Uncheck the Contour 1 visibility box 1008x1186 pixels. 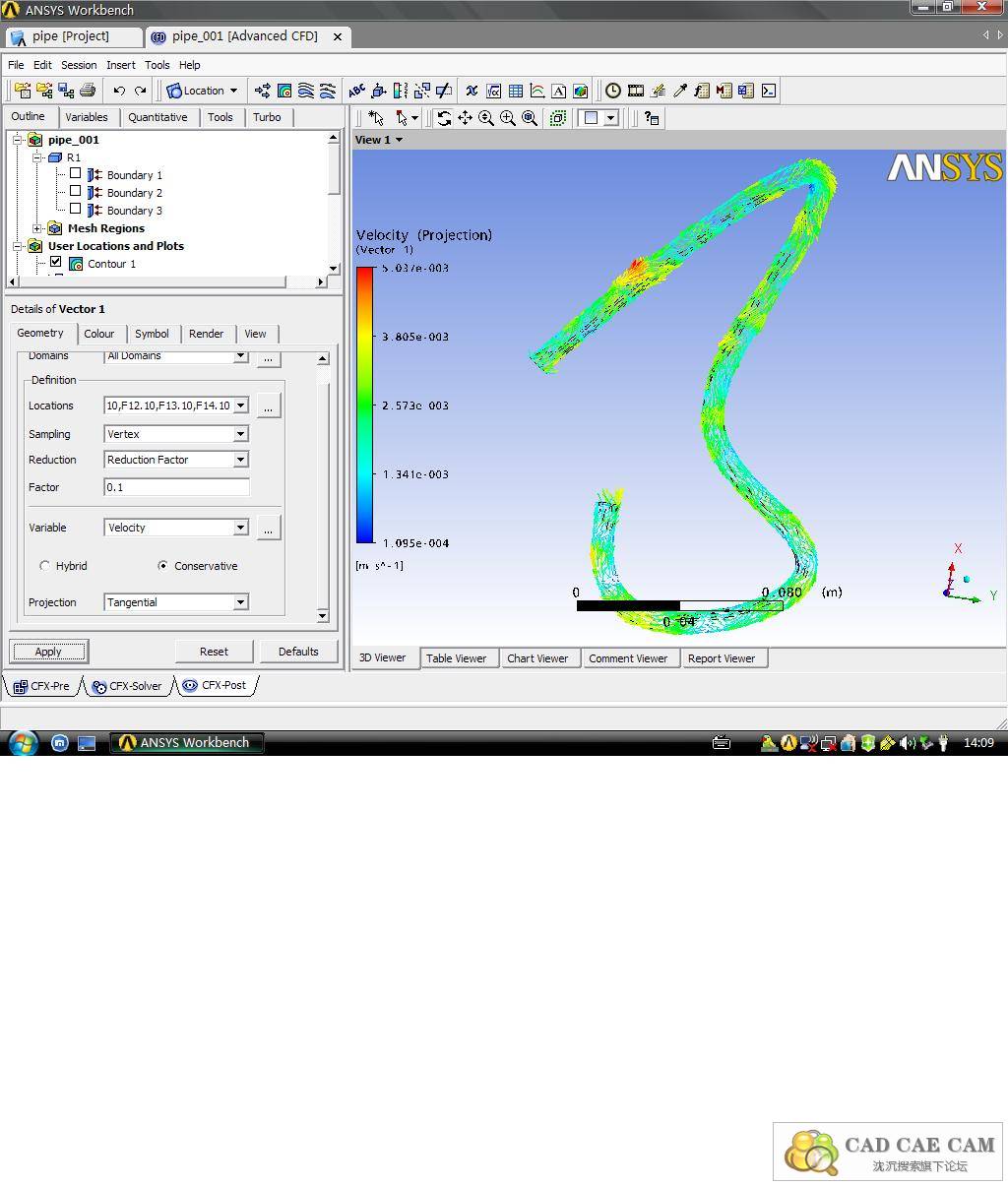pyautogui.click(x=56, y=262)
